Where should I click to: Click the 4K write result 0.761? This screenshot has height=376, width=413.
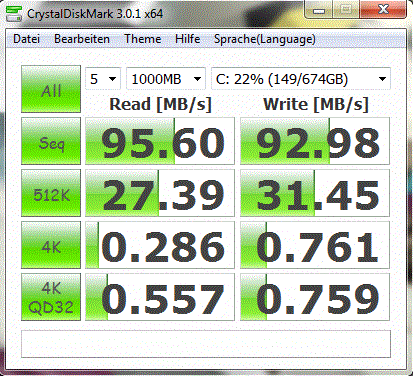tap(315, 245)
